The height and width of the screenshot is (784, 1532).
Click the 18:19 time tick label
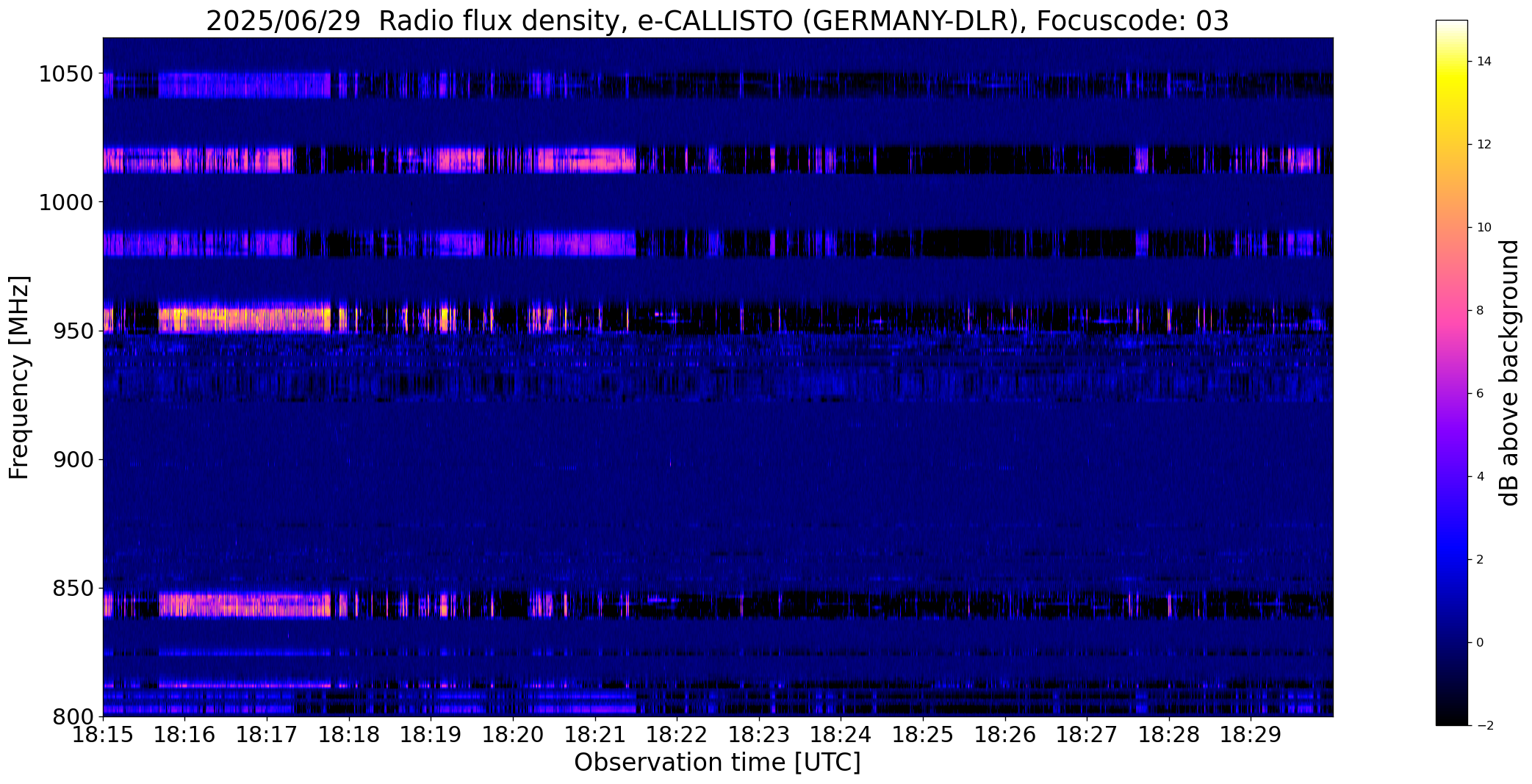tap(431, 735)
